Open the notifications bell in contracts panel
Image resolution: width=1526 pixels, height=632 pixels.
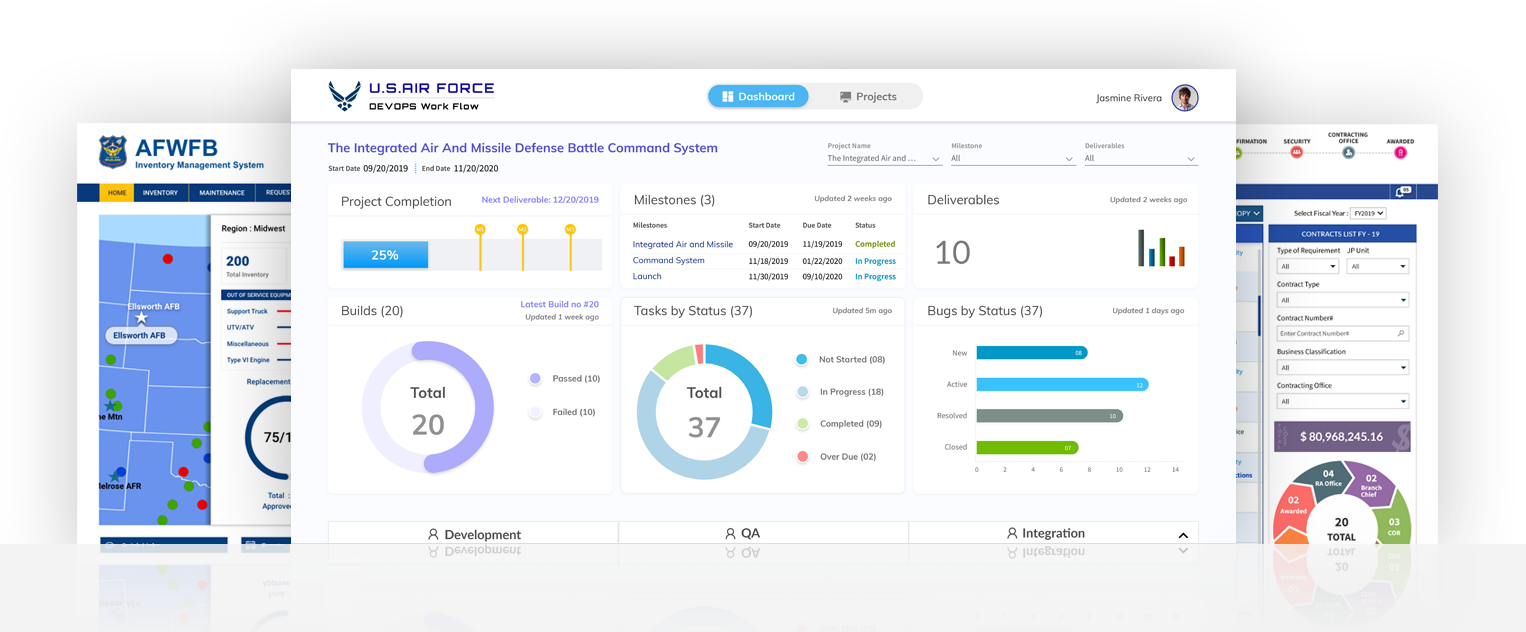click(1402, 191)
